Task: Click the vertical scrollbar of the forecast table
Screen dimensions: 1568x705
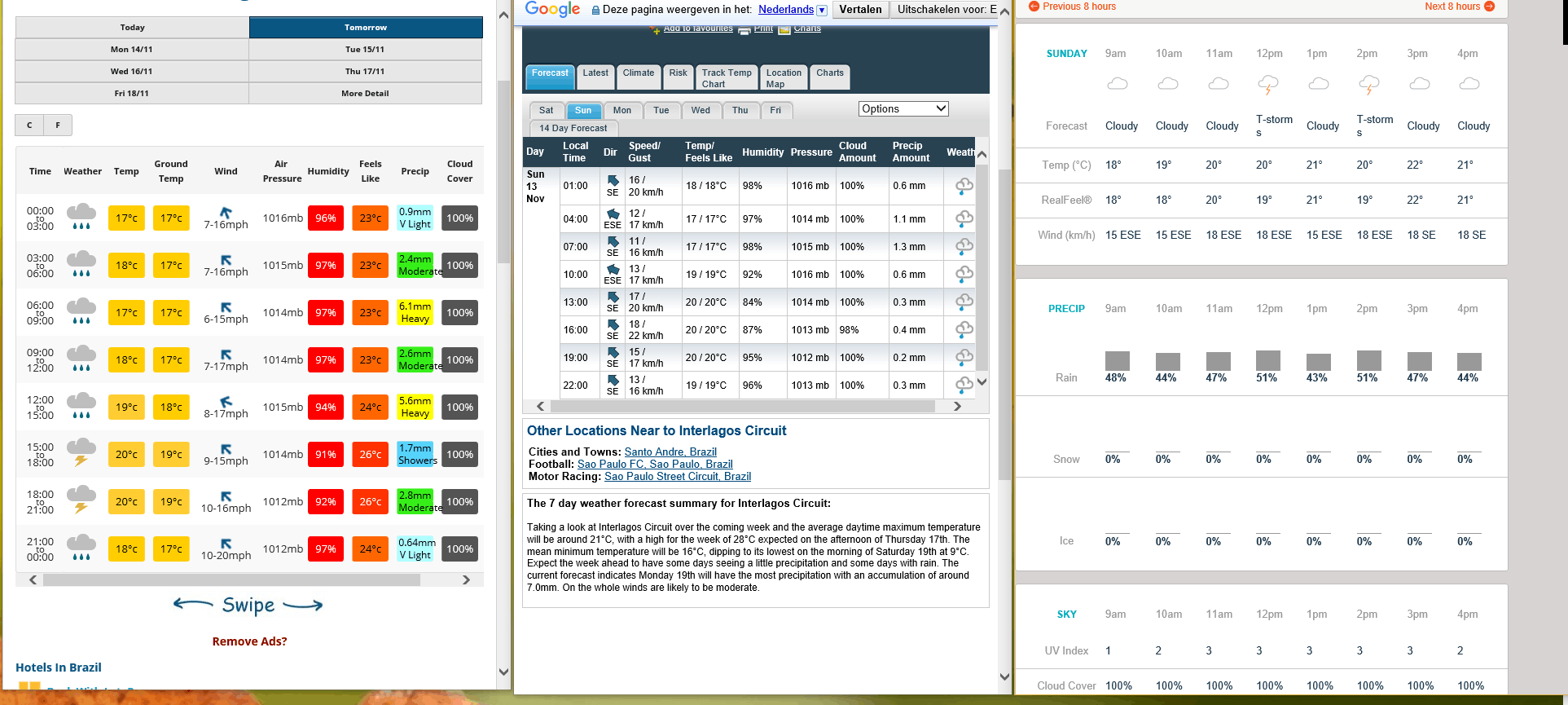Action: (x=982, y=268)
